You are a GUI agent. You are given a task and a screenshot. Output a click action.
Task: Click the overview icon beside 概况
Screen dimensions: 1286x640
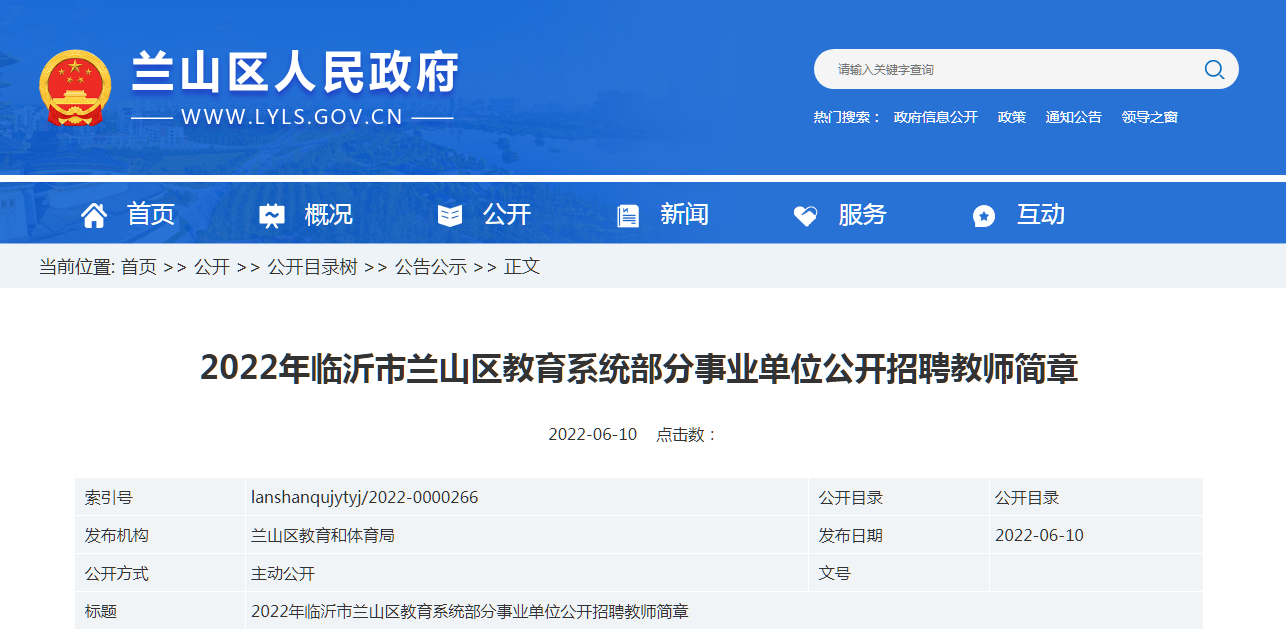(x=271, y=215)
